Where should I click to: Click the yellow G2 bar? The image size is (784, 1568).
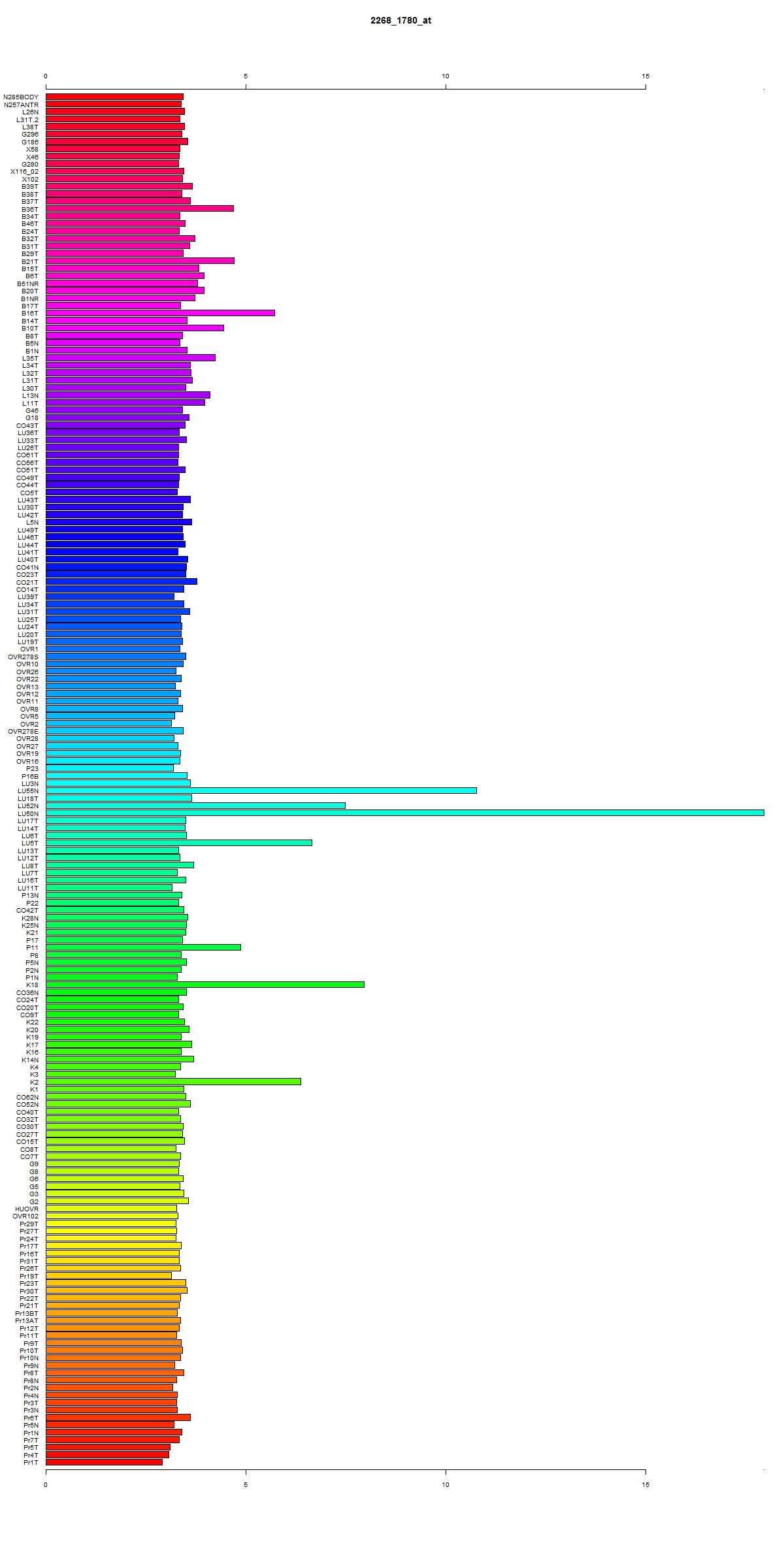[x=117, y=1201]
